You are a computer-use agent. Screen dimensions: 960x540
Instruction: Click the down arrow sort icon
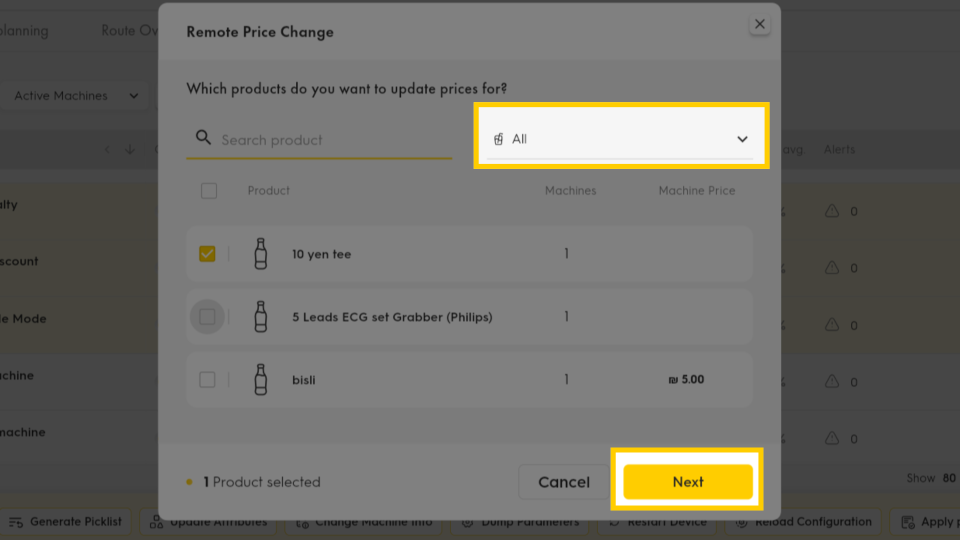(130, 149)
